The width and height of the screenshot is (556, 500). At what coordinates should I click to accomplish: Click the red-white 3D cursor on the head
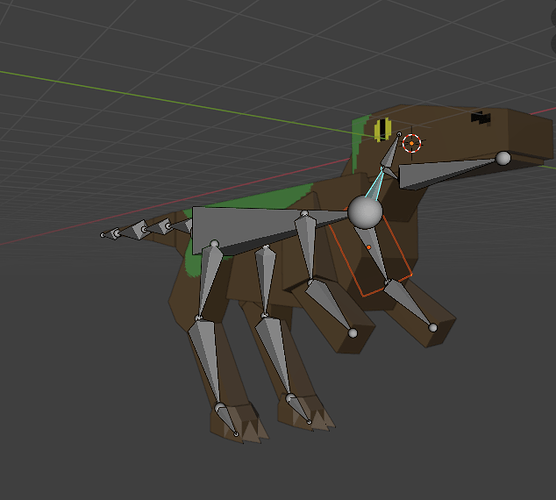[x=412, y=143]
